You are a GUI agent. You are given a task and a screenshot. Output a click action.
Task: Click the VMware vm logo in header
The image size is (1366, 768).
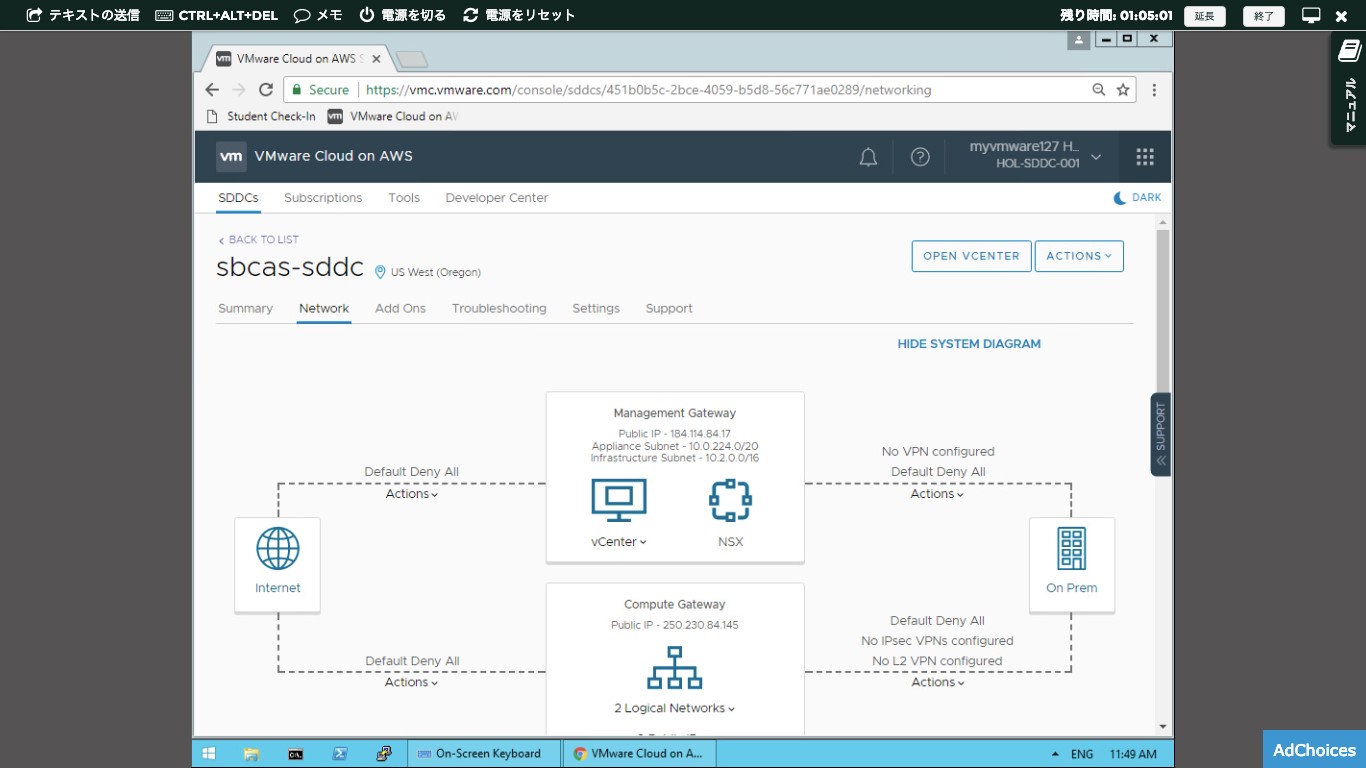231,156
